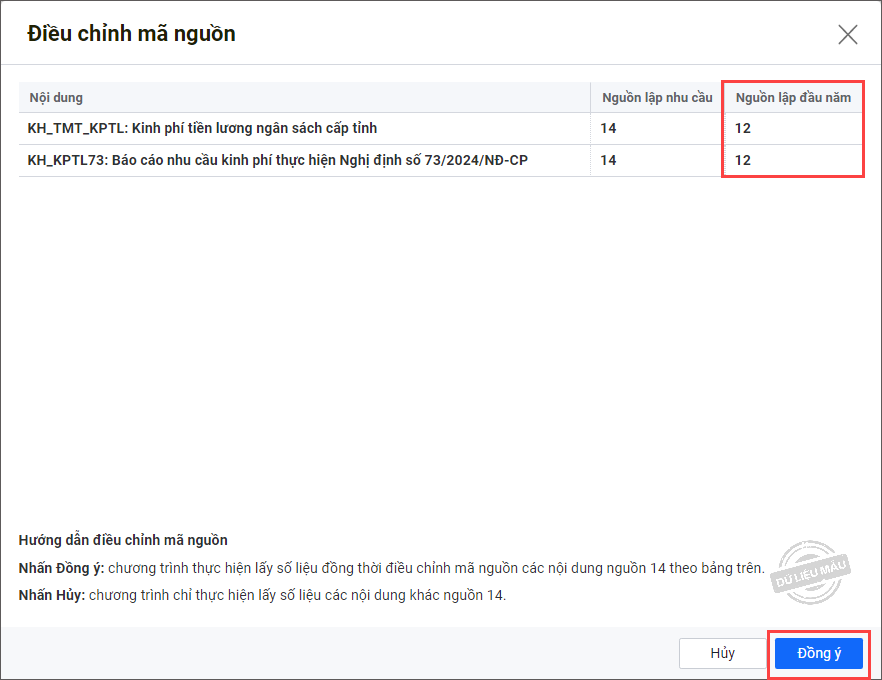882x680 pixels.
Task: Click the bold Nhấn Hủy label
Action: [52, 595]
